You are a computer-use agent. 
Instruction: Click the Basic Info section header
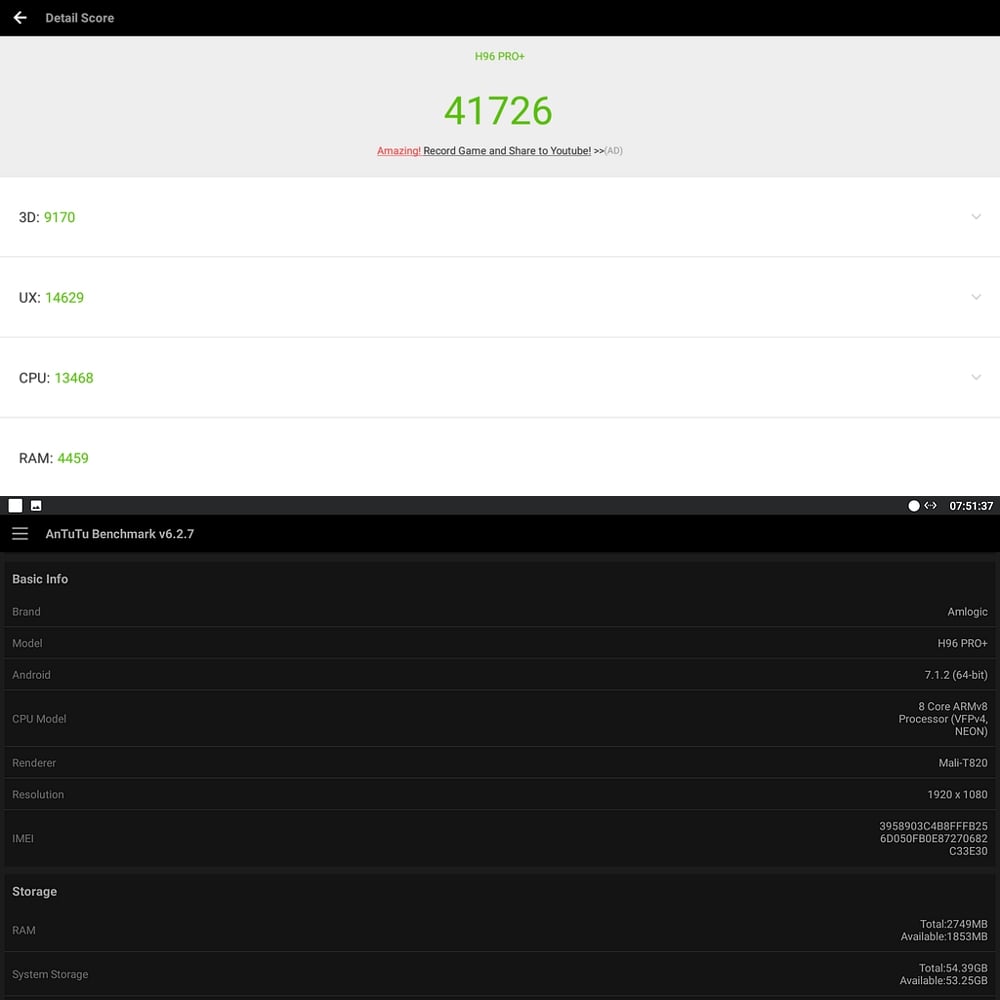(40, 579)
